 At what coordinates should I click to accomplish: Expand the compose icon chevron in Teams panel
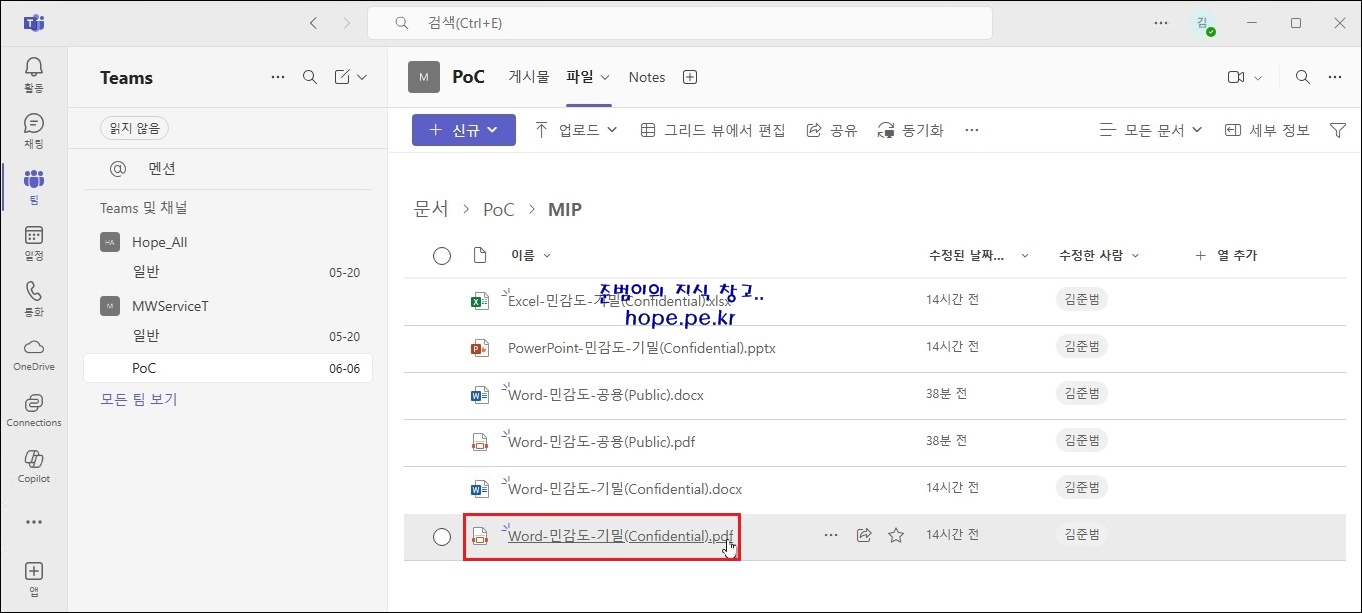pyautogui.click(x=363, y=77)
